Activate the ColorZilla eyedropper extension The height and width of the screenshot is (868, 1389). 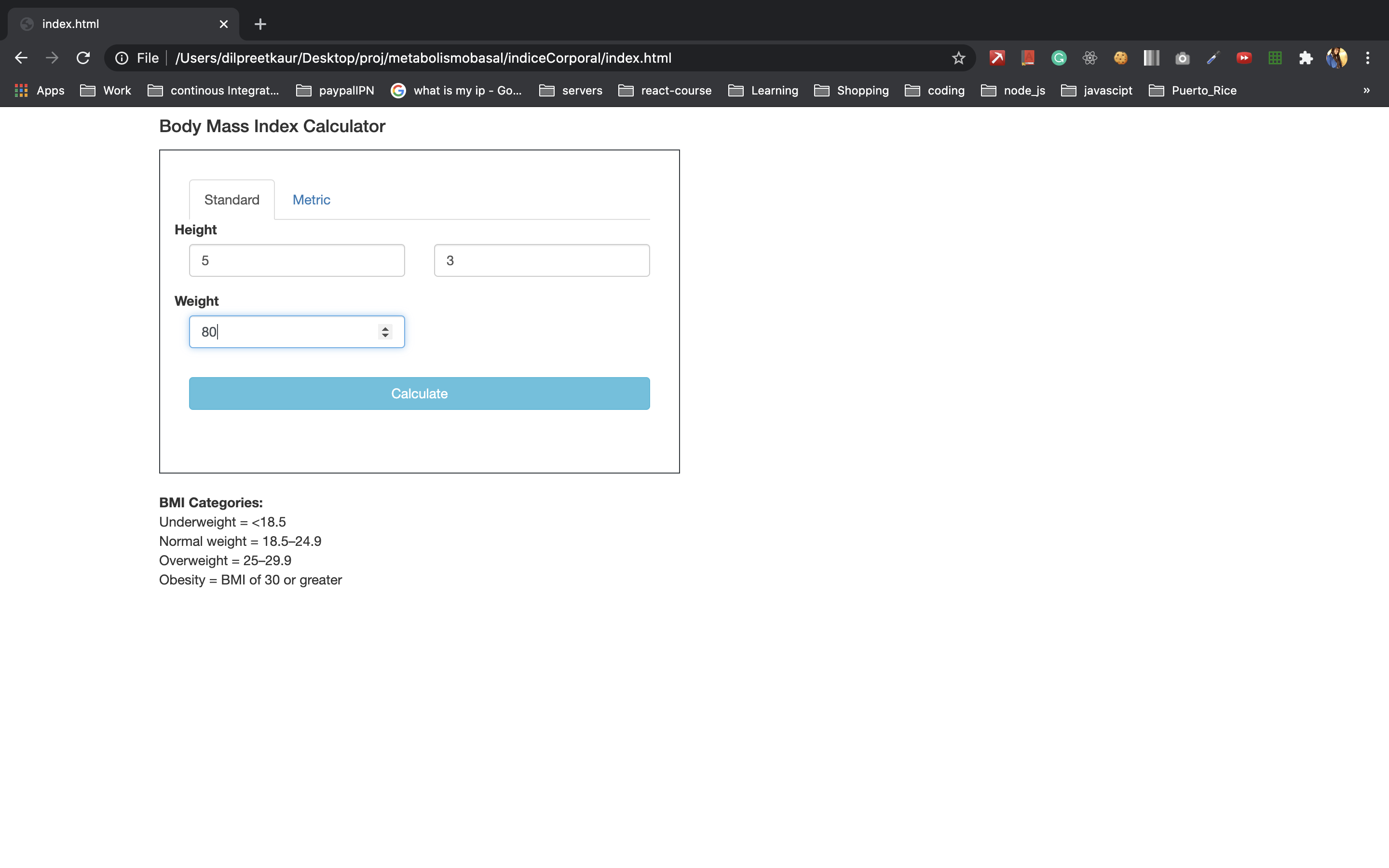tap(1213, 57)
